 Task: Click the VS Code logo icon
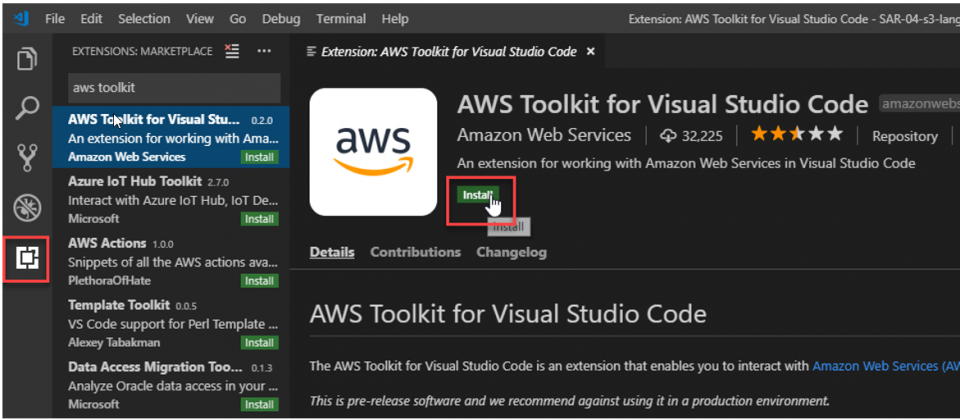[20, 18]
